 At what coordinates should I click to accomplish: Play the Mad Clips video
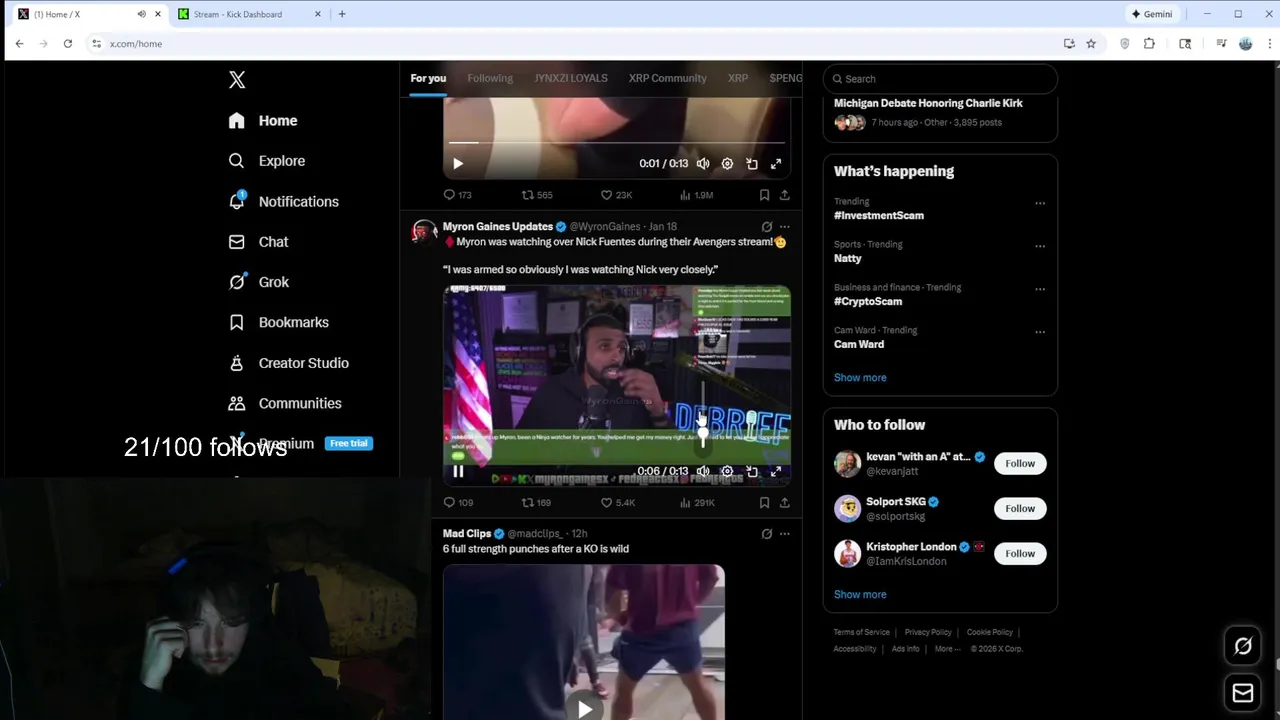tap(585, 709)
